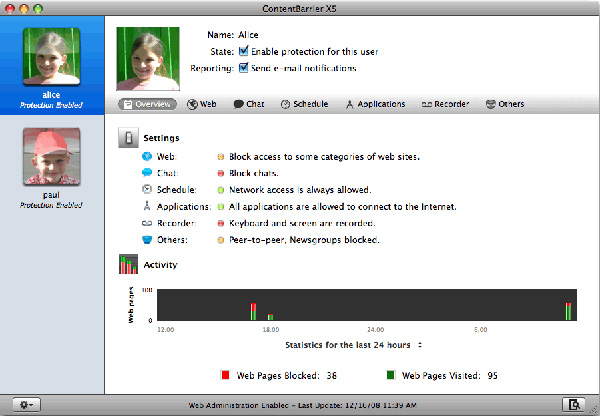
Task: Click the Activity bar chart icon
Action: pos(128,264)
